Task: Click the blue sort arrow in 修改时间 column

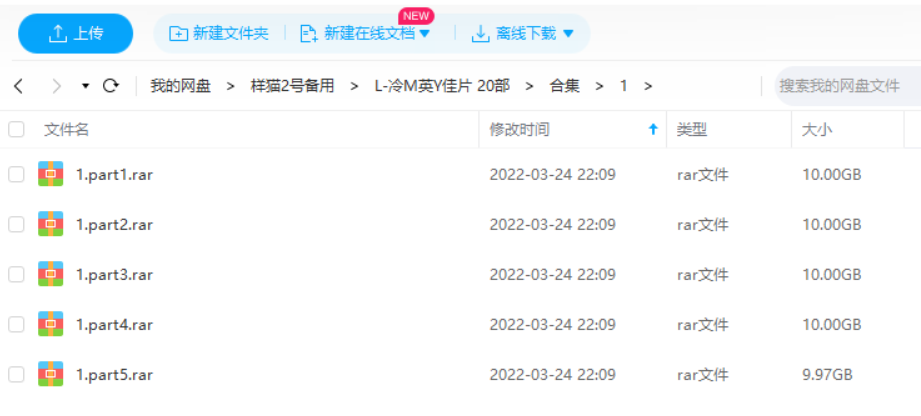Action: tap(653, 130)
